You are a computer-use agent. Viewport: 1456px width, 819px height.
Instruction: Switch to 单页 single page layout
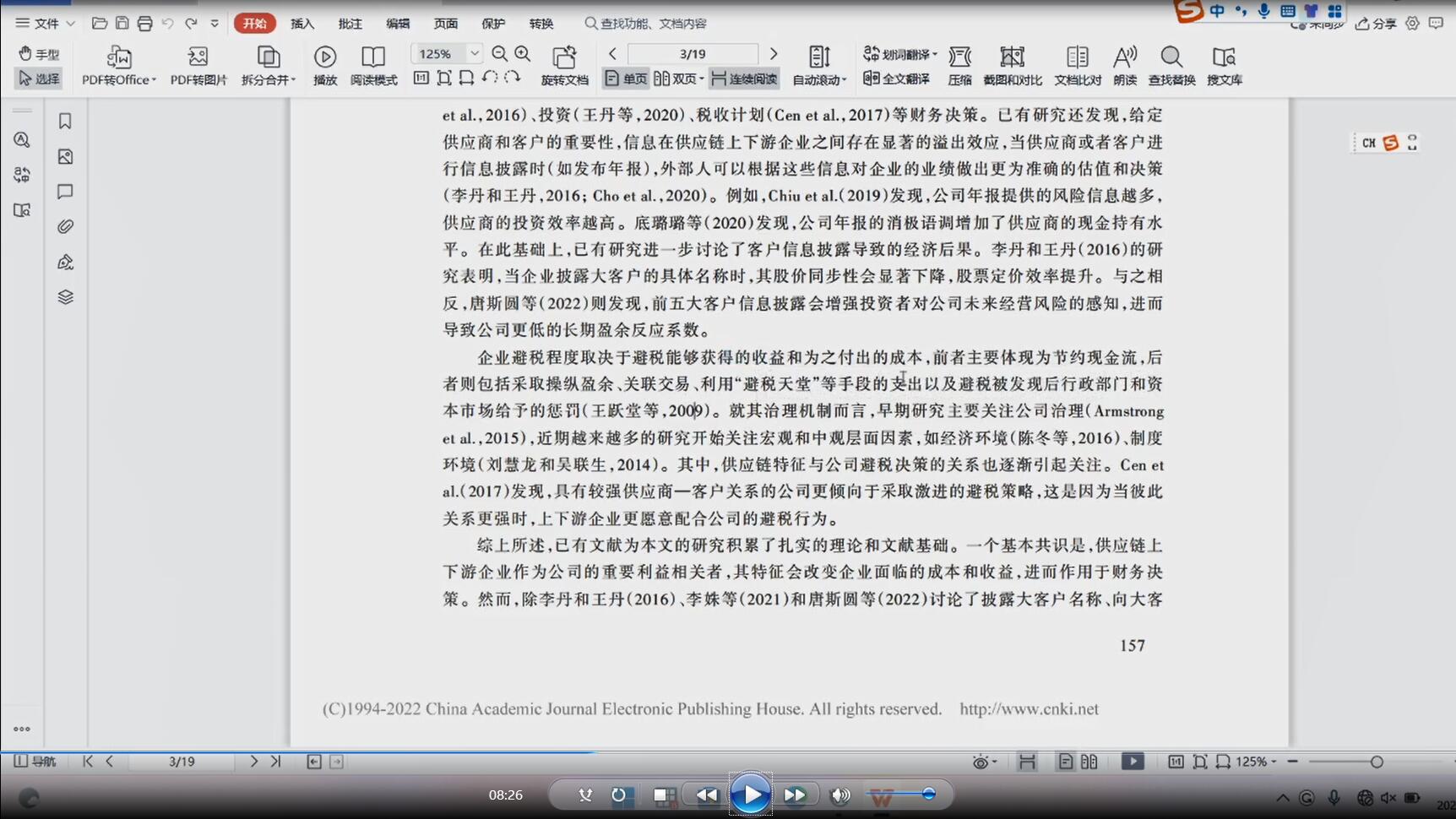click(x=626, y=79)
